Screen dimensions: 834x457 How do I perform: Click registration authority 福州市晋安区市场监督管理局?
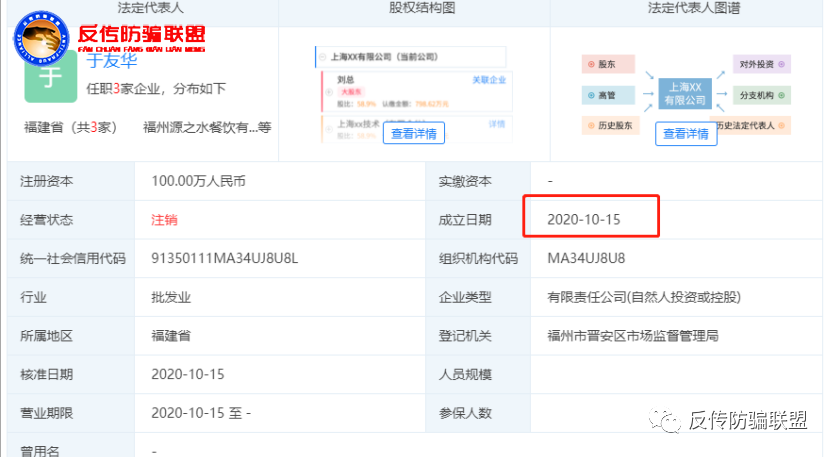(x=633, y=336)
